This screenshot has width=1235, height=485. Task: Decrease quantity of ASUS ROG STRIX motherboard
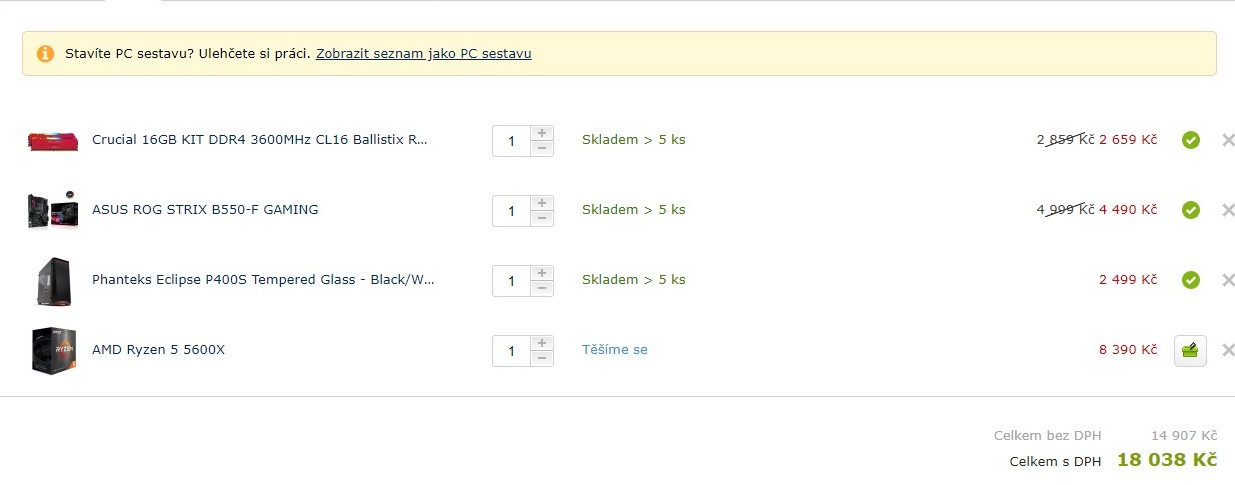[x=541, y=218]
